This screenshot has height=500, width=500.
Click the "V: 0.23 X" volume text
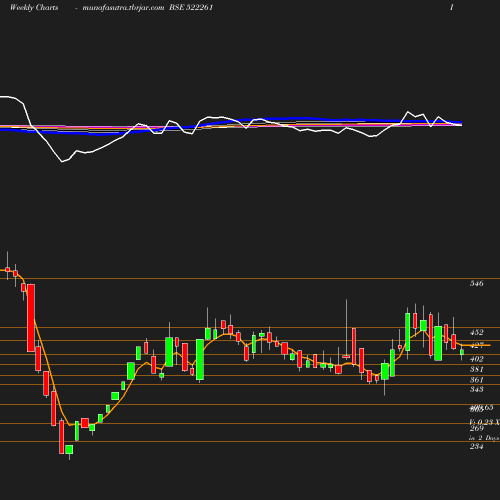point(484,422)
